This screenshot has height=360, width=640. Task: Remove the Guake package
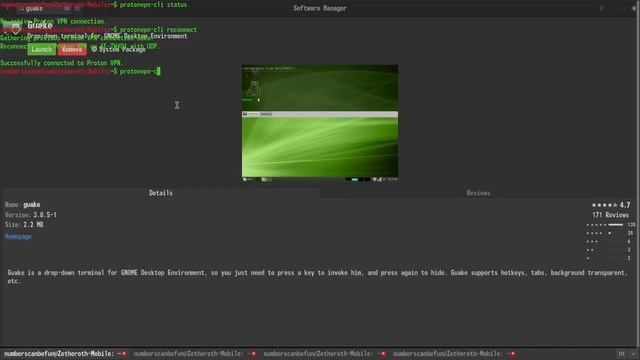[72, 49]
